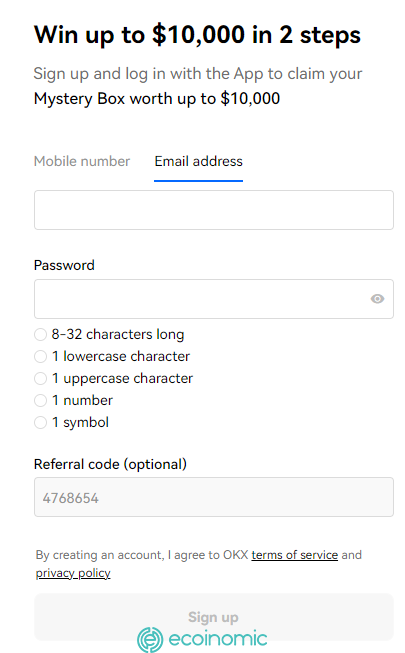Image resolution: width=405 pixels, height=653 pixels.
Task: Click the ecoinomic watermark text
Action: click(218, 639)
